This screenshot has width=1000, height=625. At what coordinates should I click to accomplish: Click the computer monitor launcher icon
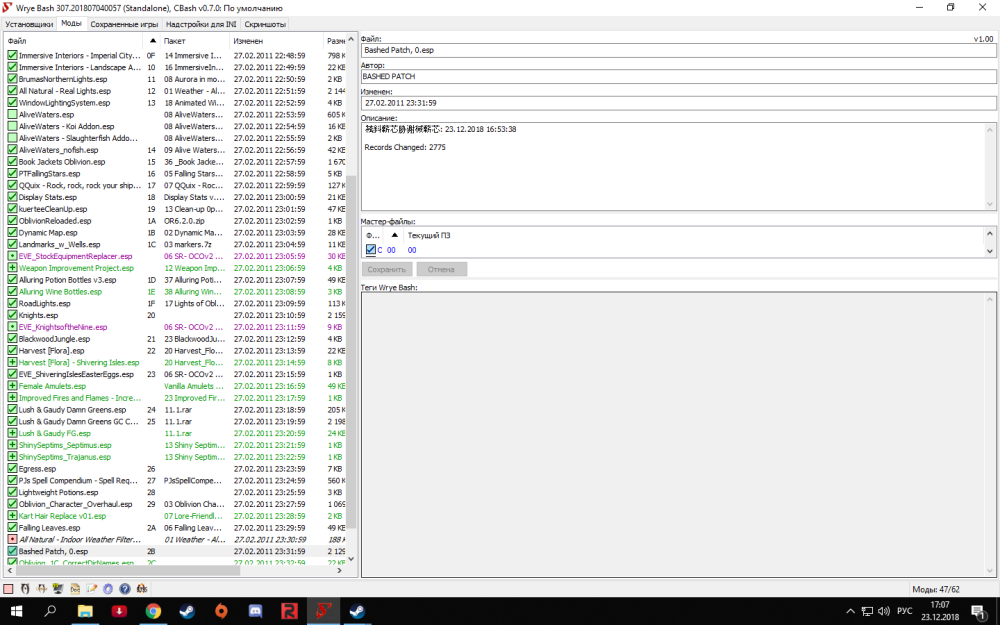(58, 589)
